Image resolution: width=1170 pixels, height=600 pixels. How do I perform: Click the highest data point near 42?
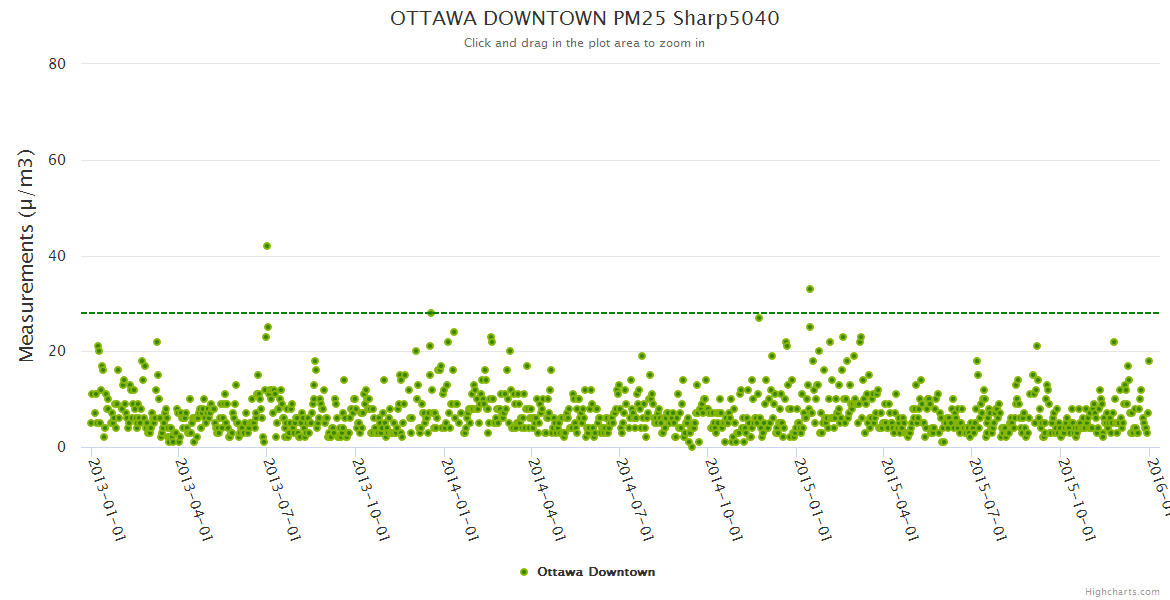pos(267,246)
